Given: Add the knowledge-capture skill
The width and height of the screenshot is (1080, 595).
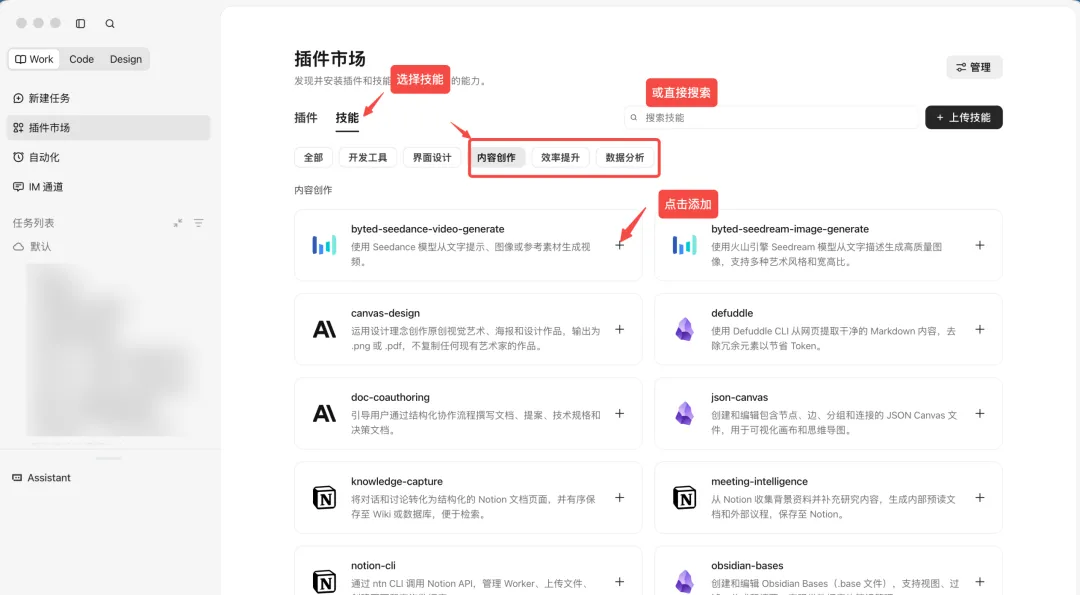Looking at the screenshot, I should click(620, 497).
